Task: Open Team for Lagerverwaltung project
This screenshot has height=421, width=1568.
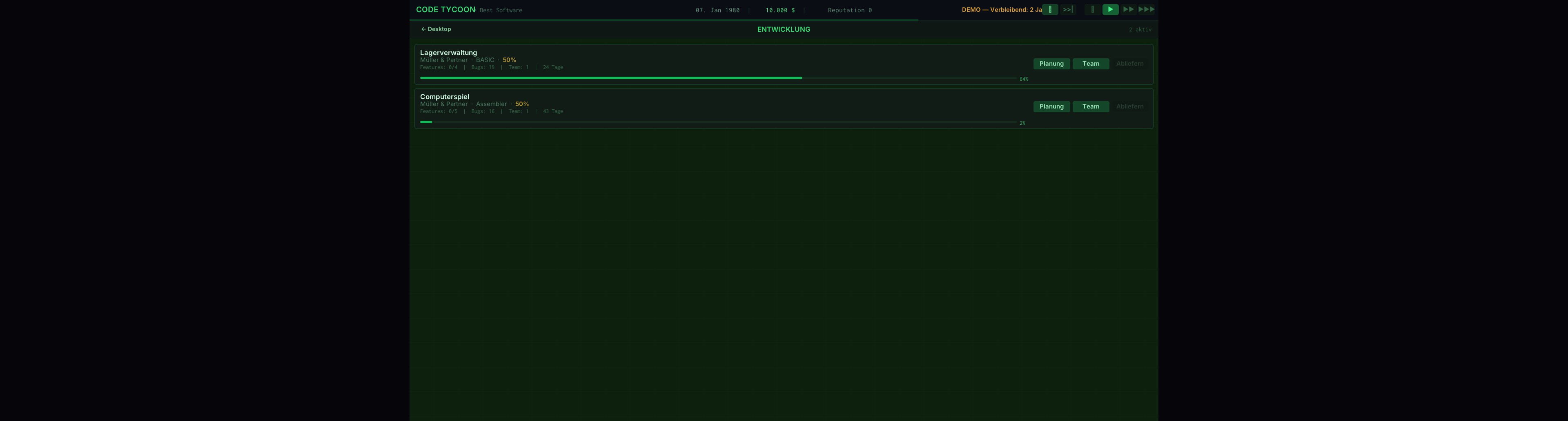Action: click(x=1090, y=64)
